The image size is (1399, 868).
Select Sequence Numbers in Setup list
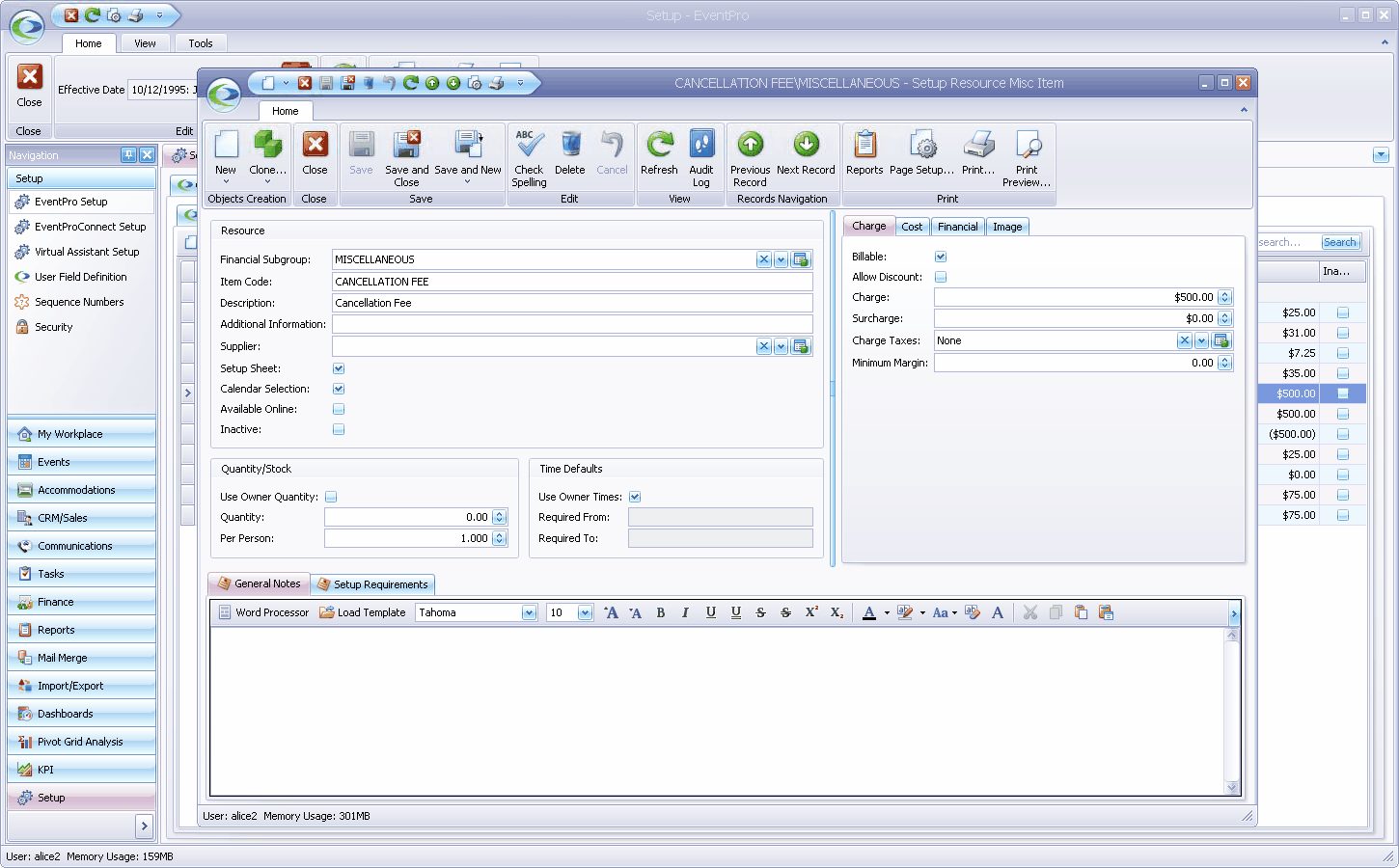79,302
